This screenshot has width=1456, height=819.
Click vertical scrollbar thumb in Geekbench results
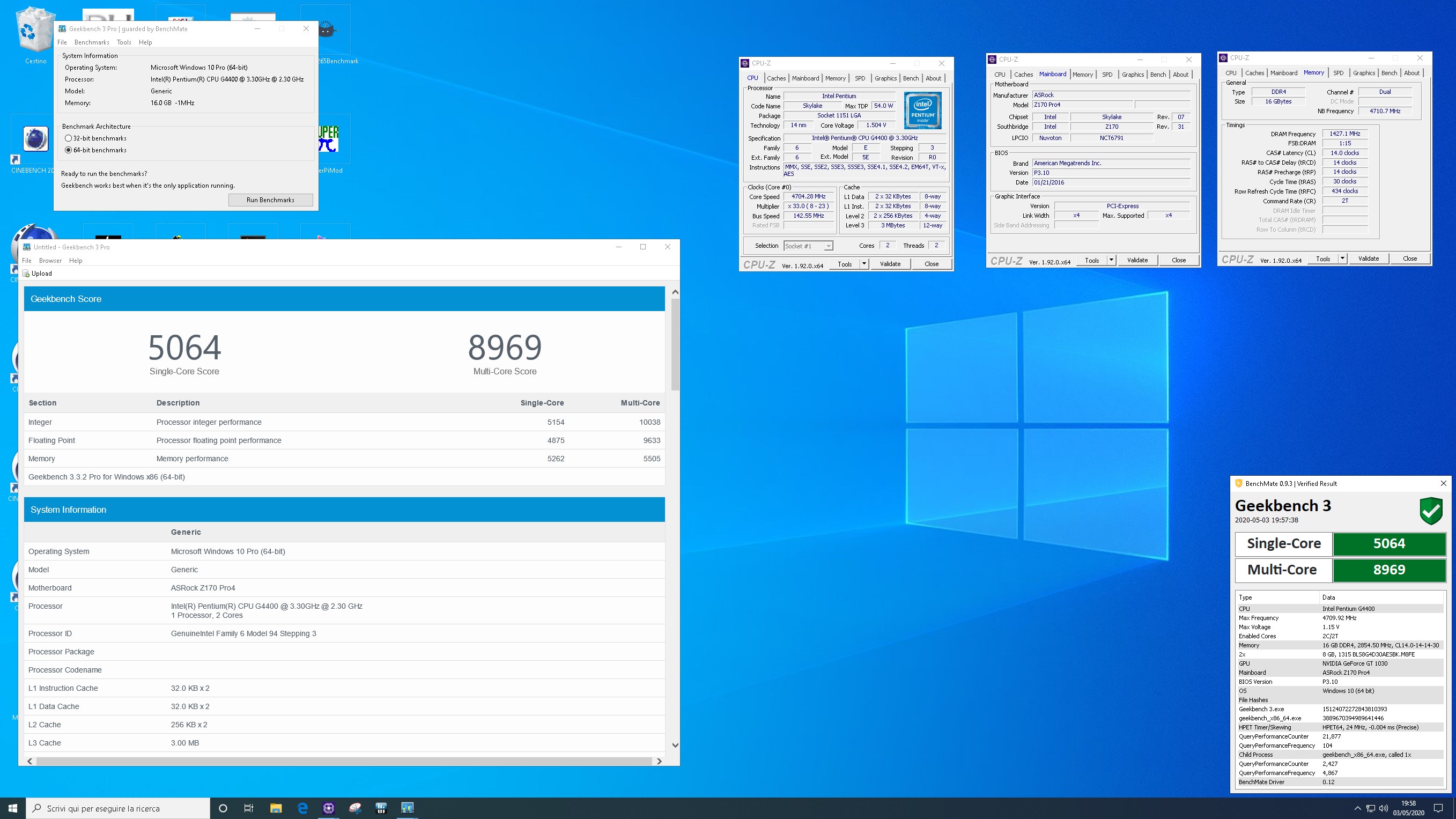point(675,345)
